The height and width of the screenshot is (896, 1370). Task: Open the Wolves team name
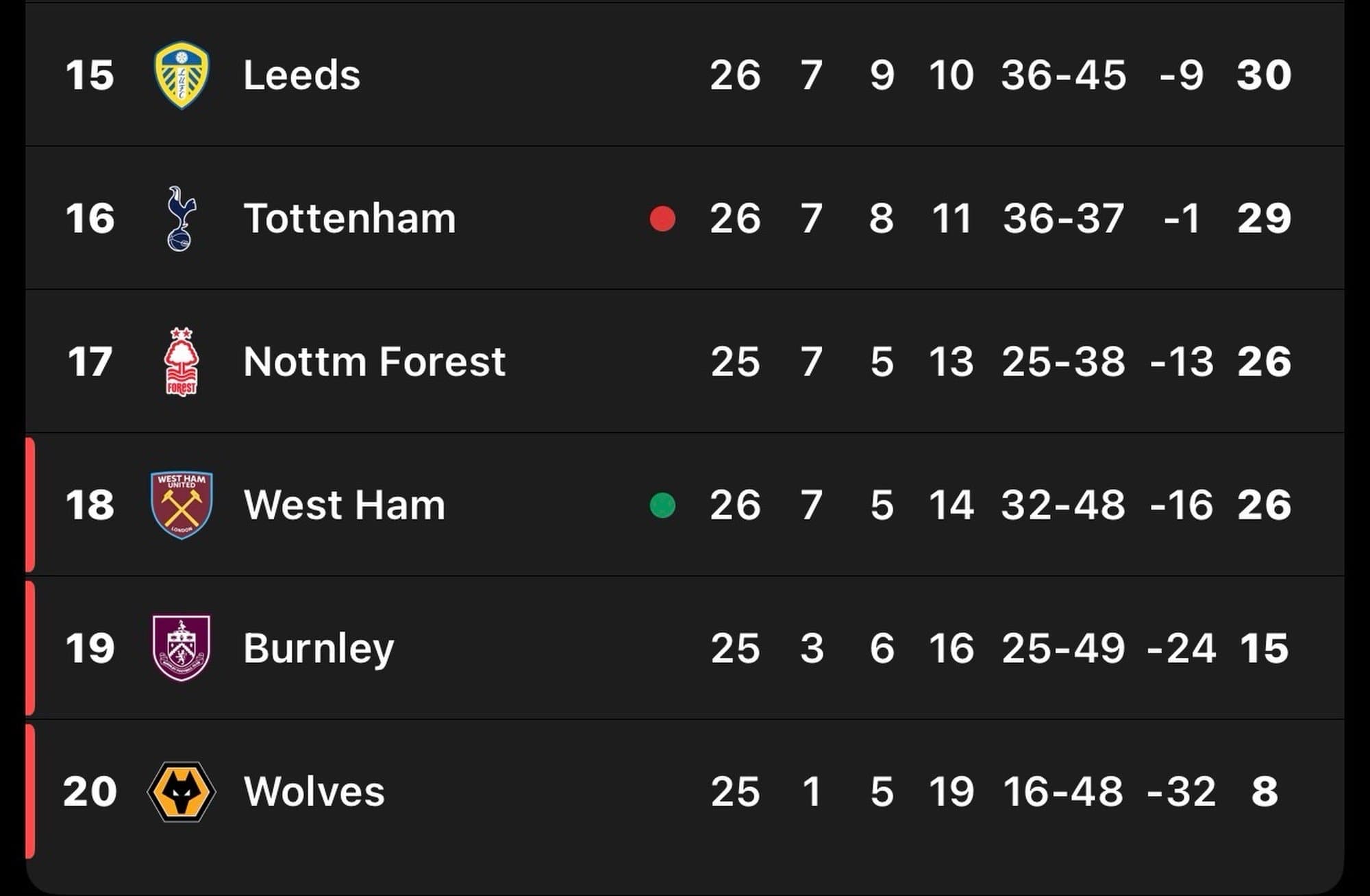314,791
